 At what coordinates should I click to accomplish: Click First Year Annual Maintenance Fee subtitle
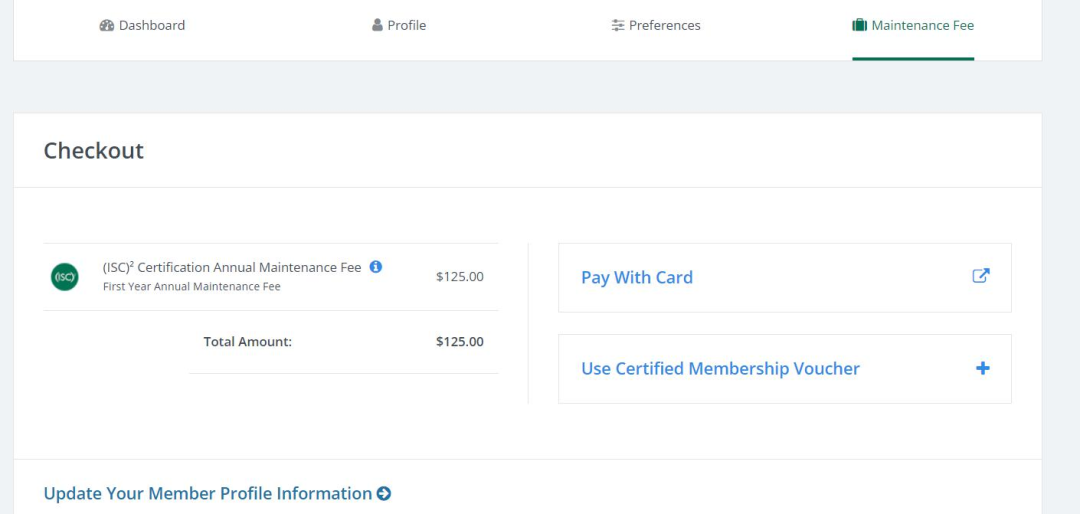191,287
